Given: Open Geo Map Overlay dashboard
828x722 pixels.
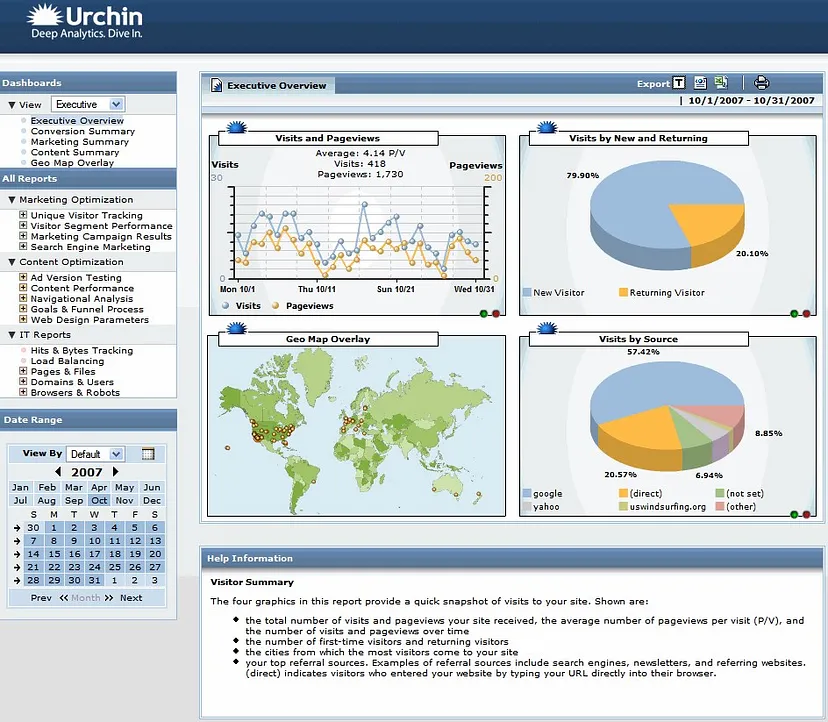Looking at the screenshot, I should [x=72, y=163].
